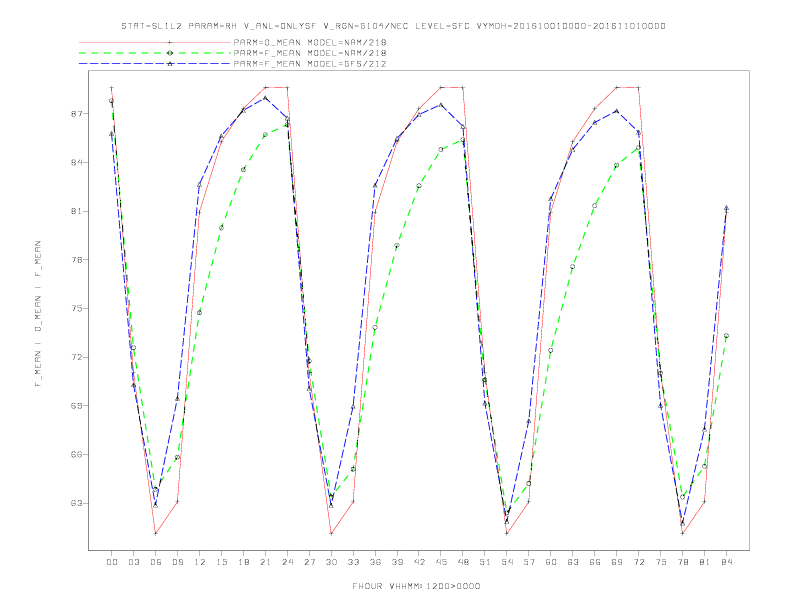Click x-axis forecast hour label 33

(x=353, y=562)
